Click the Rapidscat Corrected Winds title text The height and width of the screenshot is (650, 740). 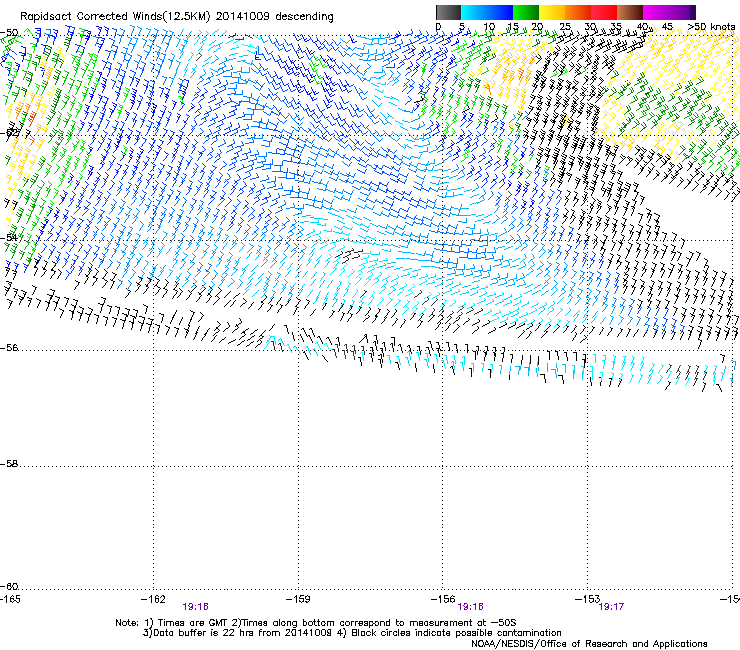(177, 16)
